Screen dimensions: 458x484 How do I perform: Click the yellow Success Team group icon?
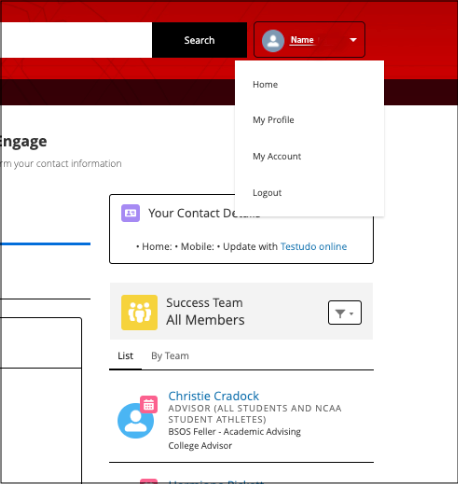click(x=139, y=312)
